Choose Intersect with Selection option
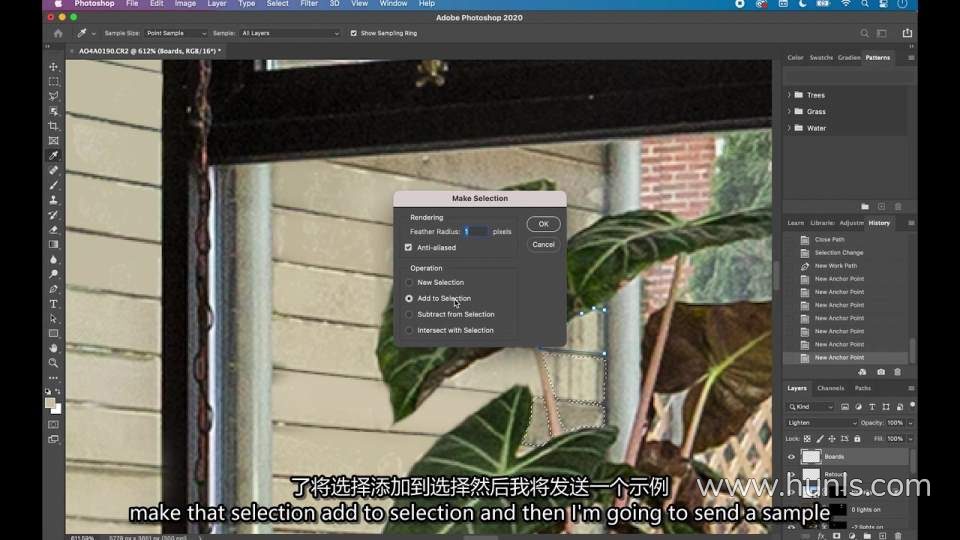 (x=409, y=330)
